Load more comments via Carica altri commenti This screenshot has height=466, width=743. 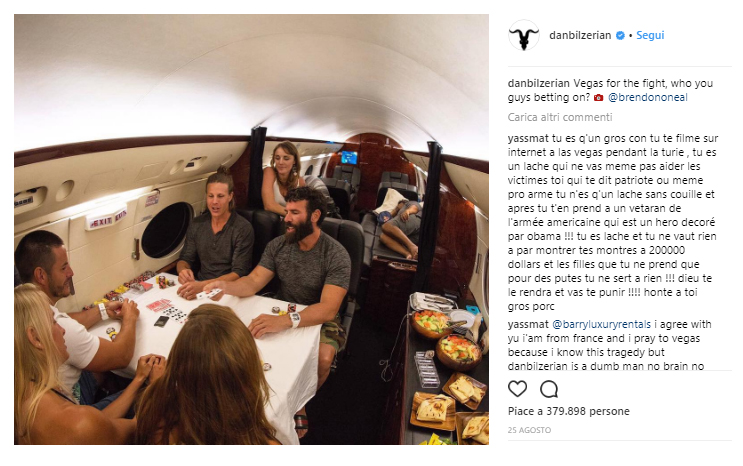tap(560, 117)
